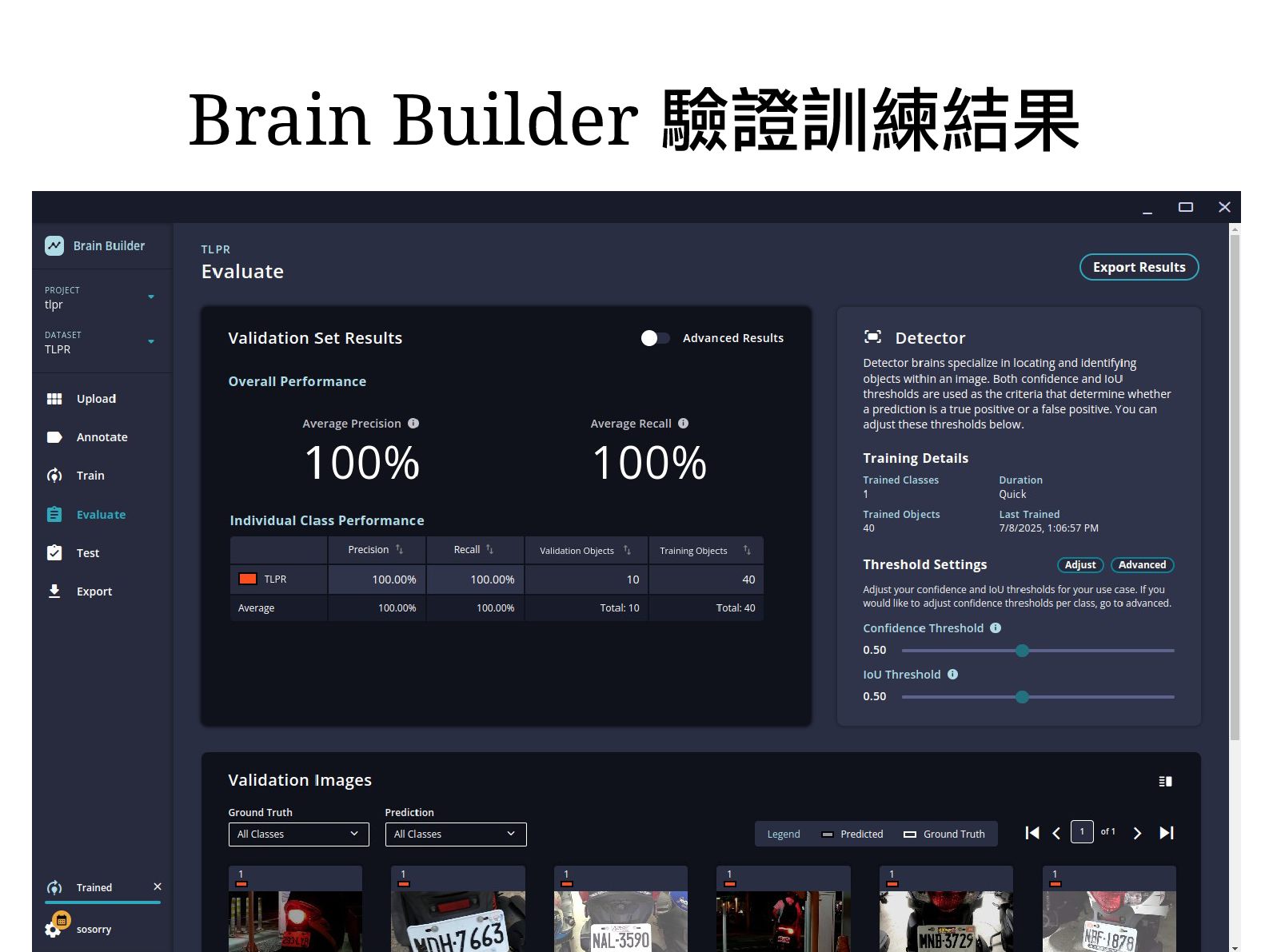Open the Upload section
The width and height of the screenshot is (1269, 952).
click(x=96, y=399)
